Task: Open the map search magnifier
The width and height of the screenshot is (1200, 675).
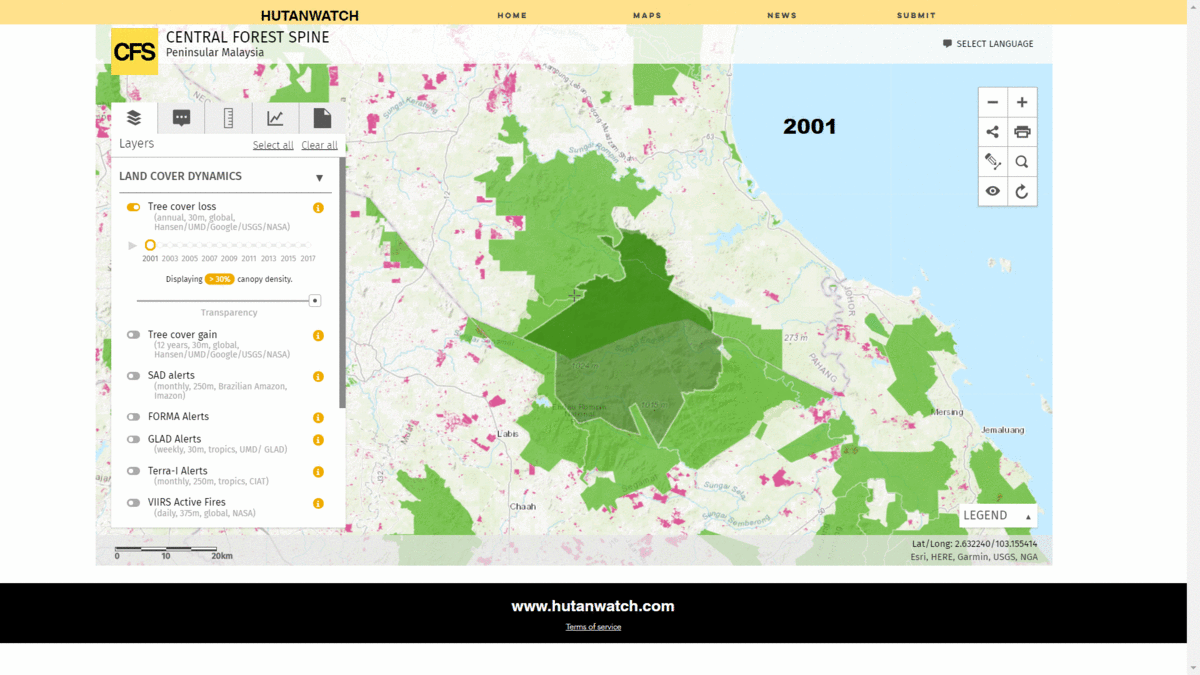Action: click(1022, 162)
